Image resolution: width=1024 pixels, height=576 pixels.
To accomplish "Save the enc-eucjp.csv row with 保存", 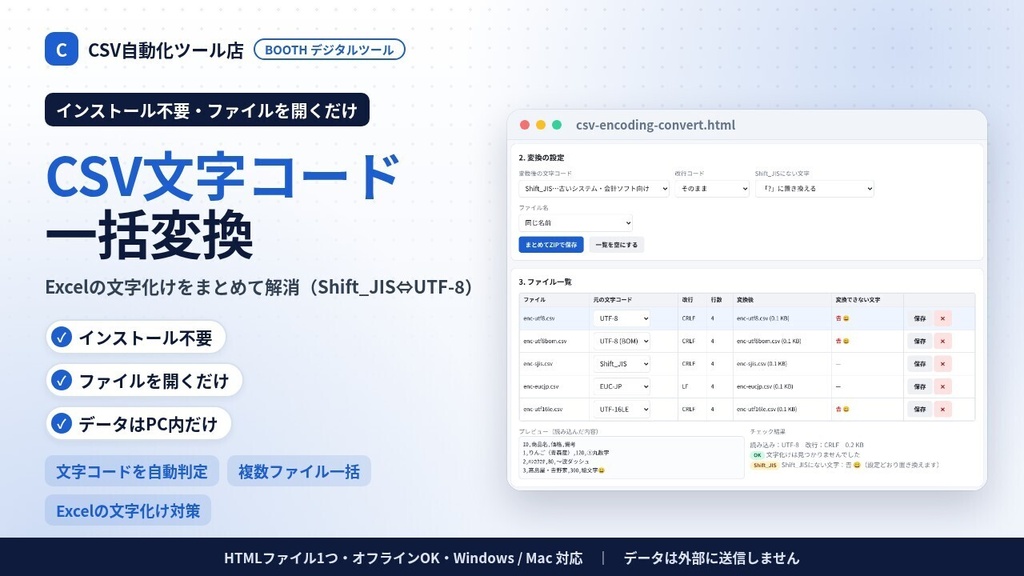I will pos(920,387).
